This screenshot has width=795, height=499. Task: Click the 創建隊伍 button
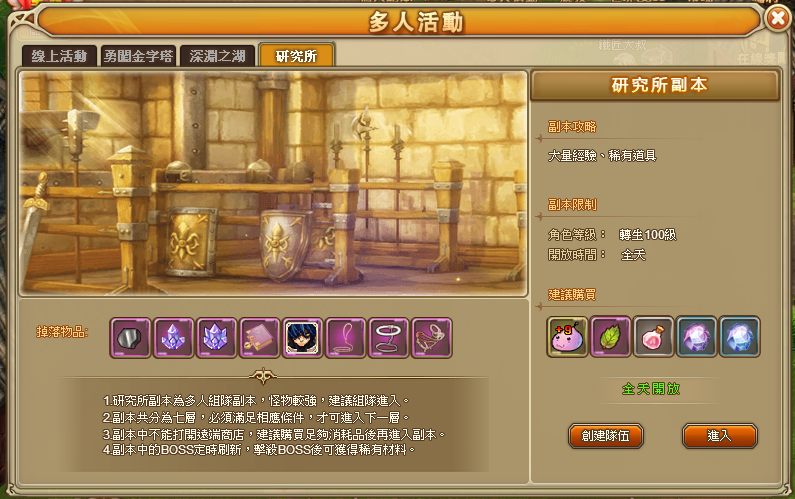click(x=605, y=436)
